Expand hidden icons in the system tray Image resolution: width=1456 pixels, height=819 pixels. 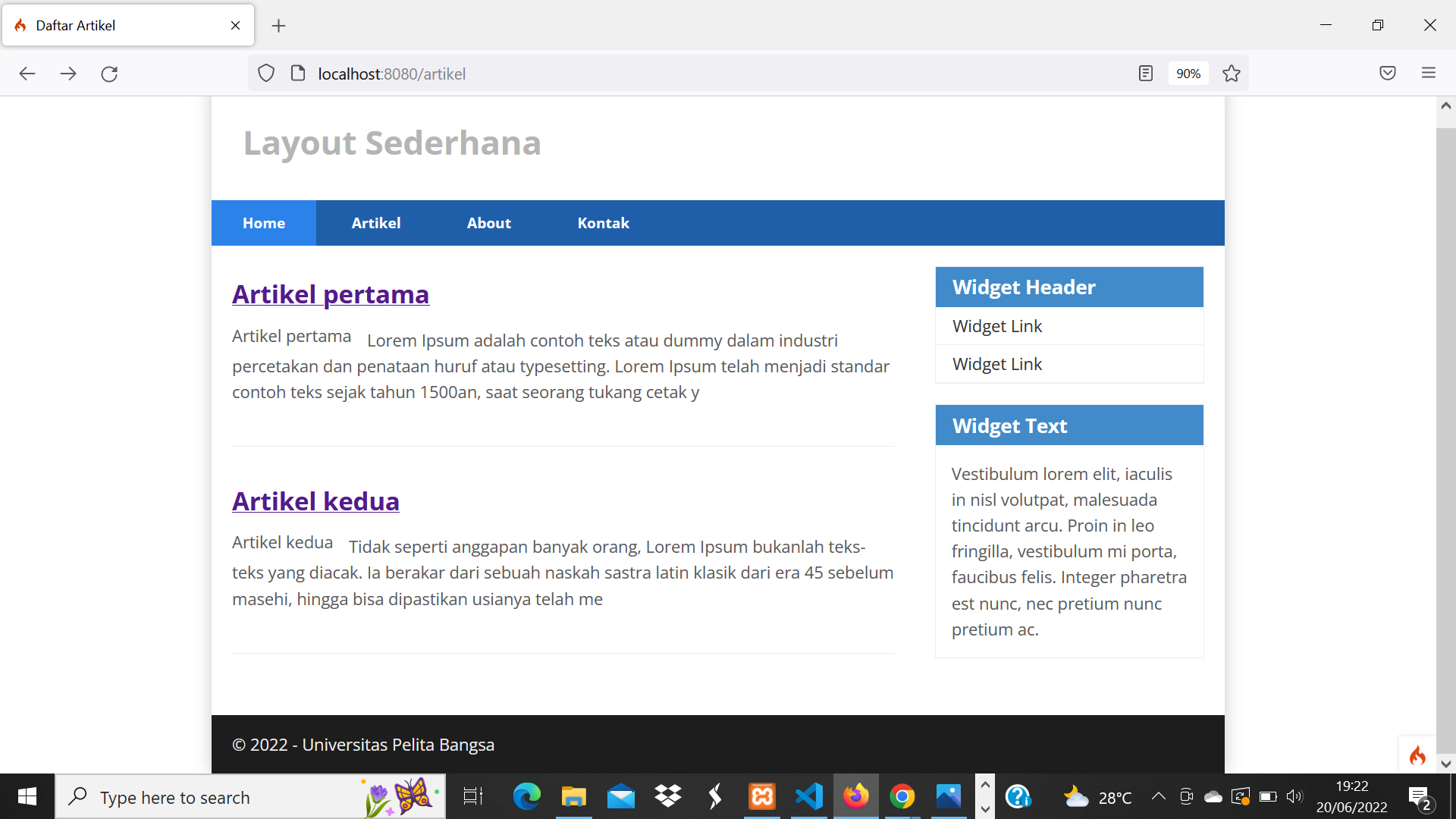1158,796
